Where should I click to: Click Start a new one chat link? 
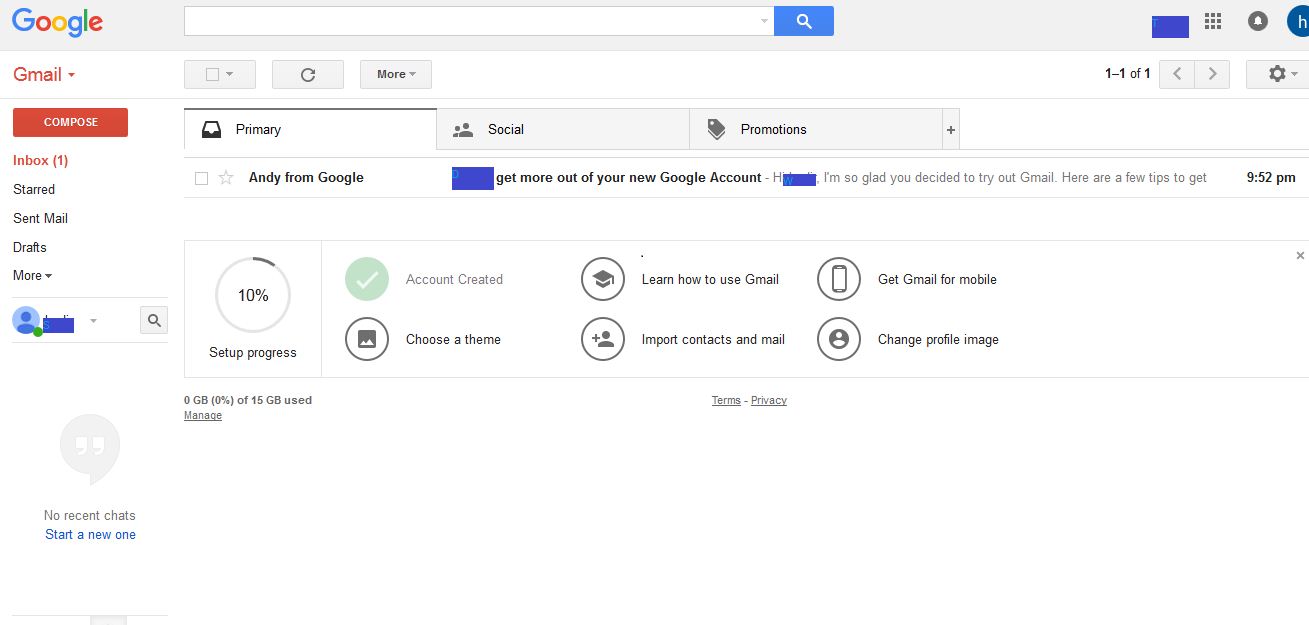point(90,535)
